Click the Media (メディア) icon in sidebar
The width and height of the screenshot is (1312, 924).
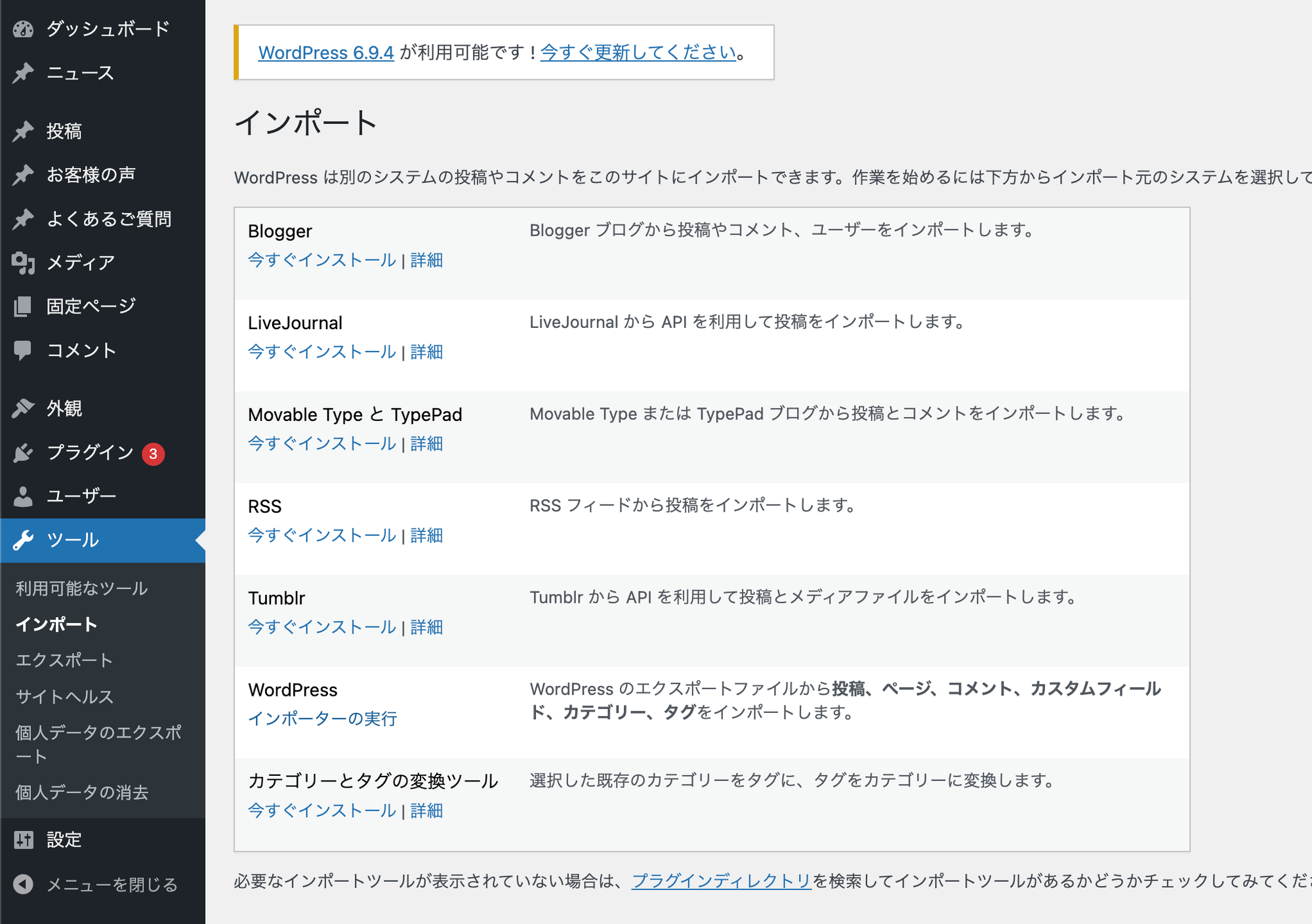click(x=24, y=262)
